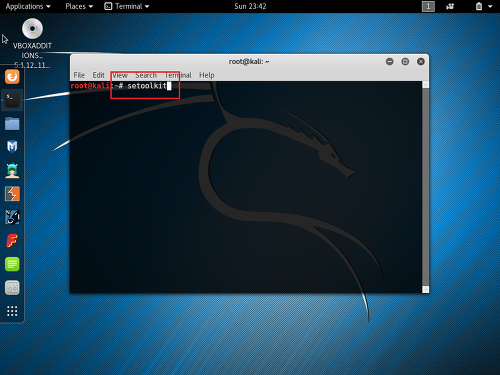Open the Help menu in terminal
The height and width of the screenshot is (375, 500).
pos(207,75)
